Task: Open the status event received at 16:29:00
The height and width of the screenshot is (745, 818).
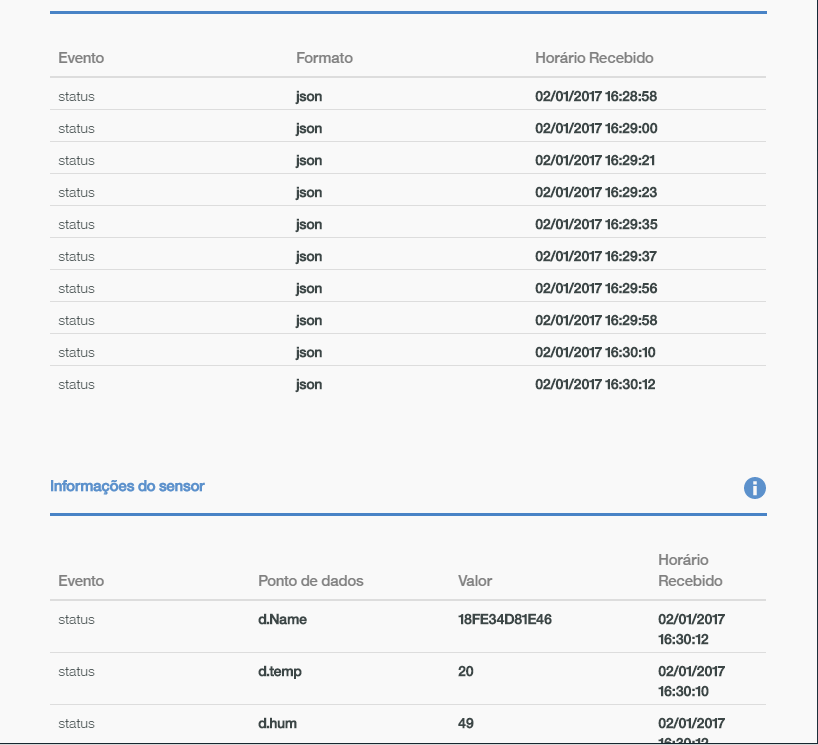Action: 408,128
